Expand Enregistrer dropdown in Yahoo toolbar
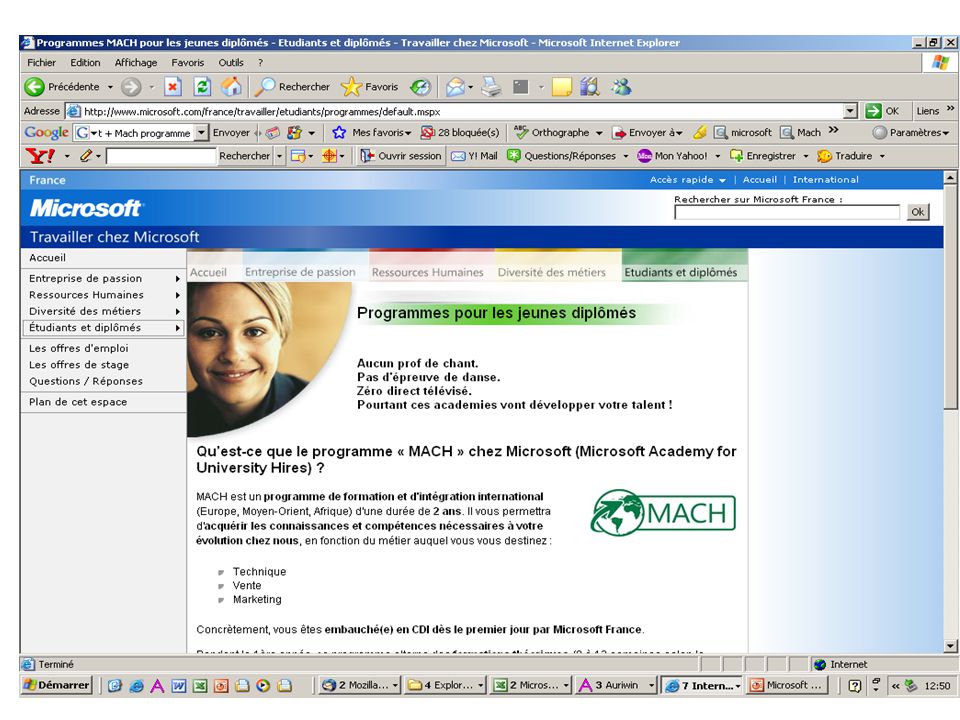960x720 pixels. (x=806, y=156)
